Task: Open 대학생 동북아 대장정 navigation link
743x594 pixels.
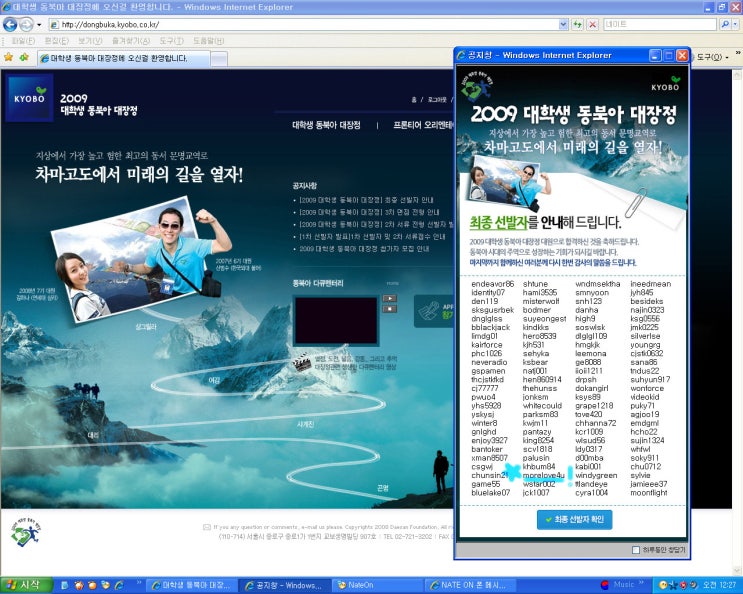Action: (326, 125)
